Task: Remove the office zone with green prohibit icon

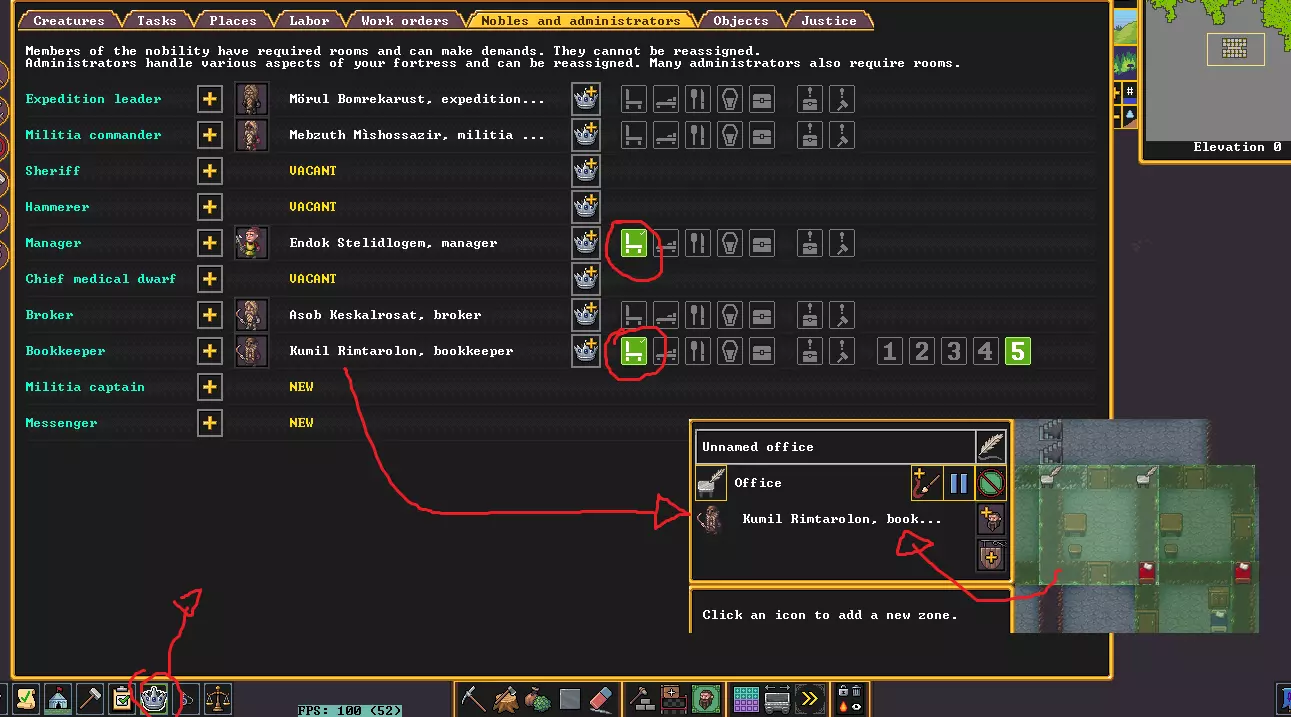Action: point(991,484)
